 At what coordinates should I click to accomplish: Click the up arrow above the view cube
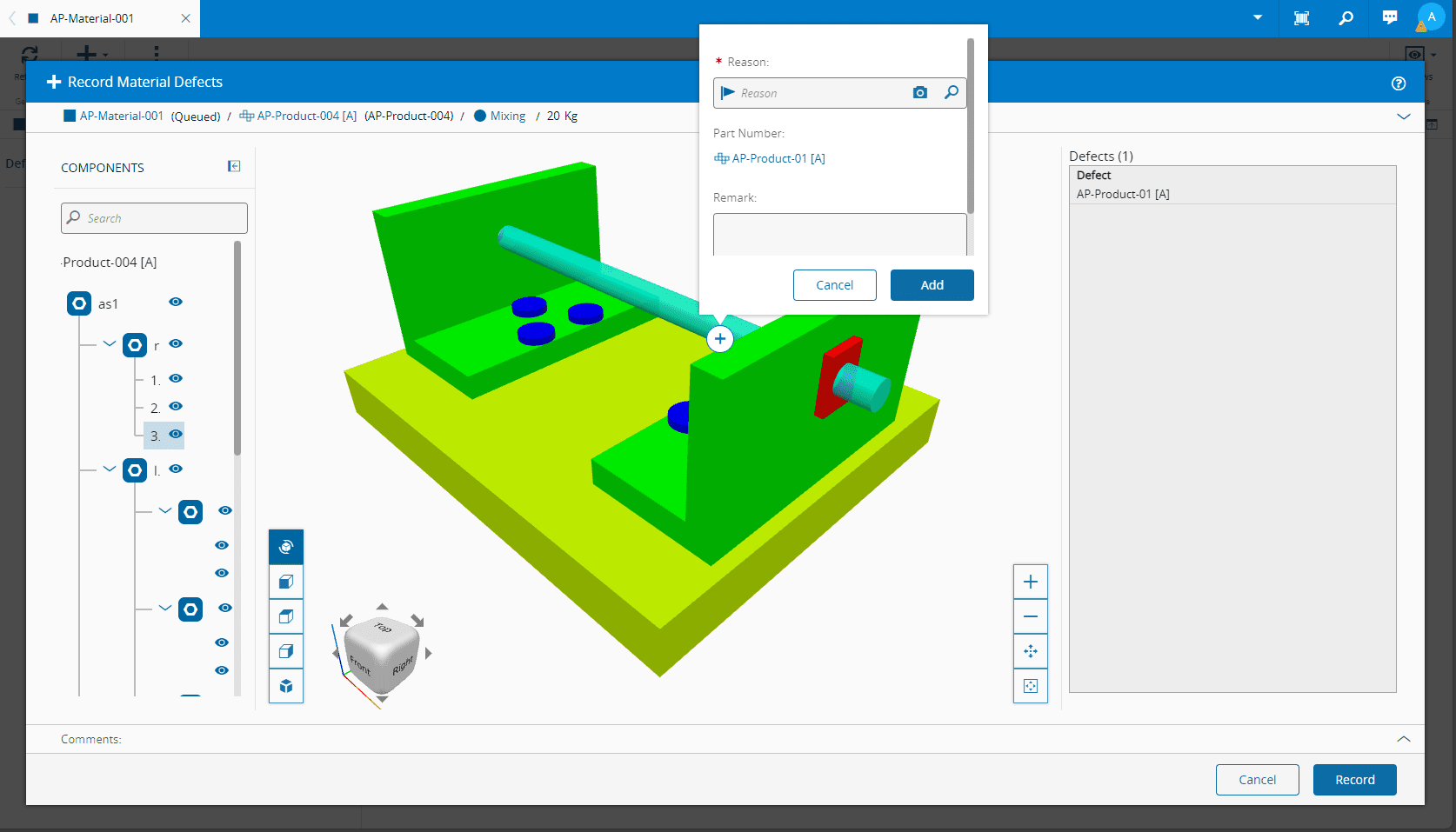point(382,607)
